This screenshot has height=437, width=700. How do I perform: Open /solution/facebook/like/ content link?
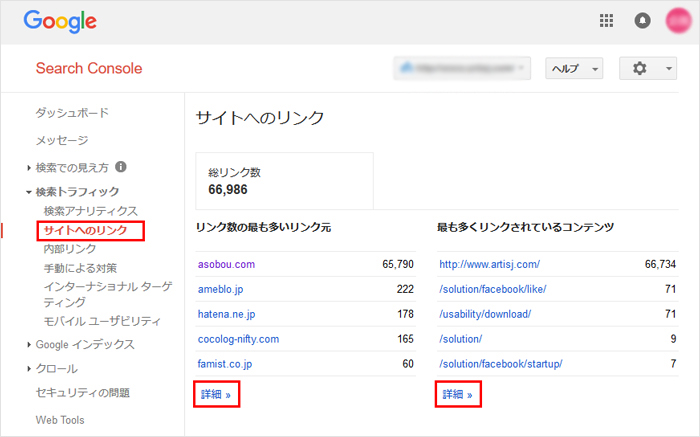pos(493,289)
